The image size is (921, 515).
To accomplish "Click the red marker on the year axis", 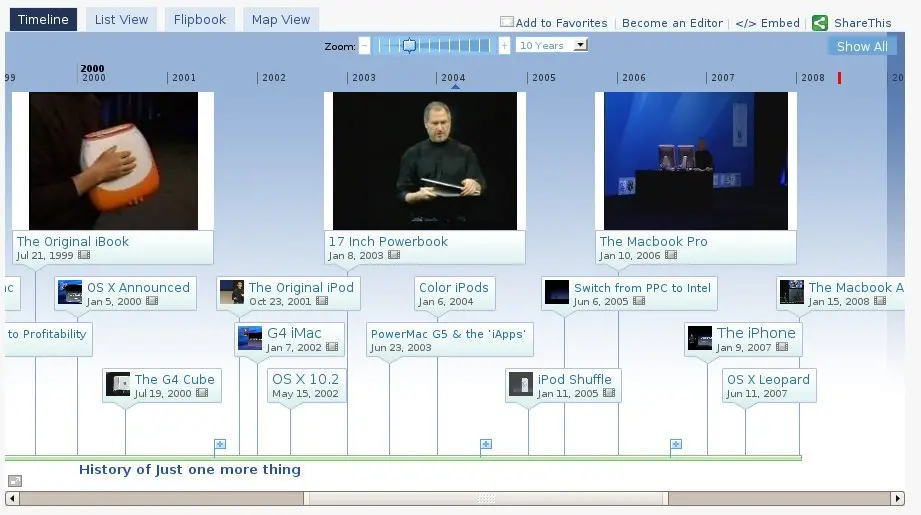I will click(839, 78).
